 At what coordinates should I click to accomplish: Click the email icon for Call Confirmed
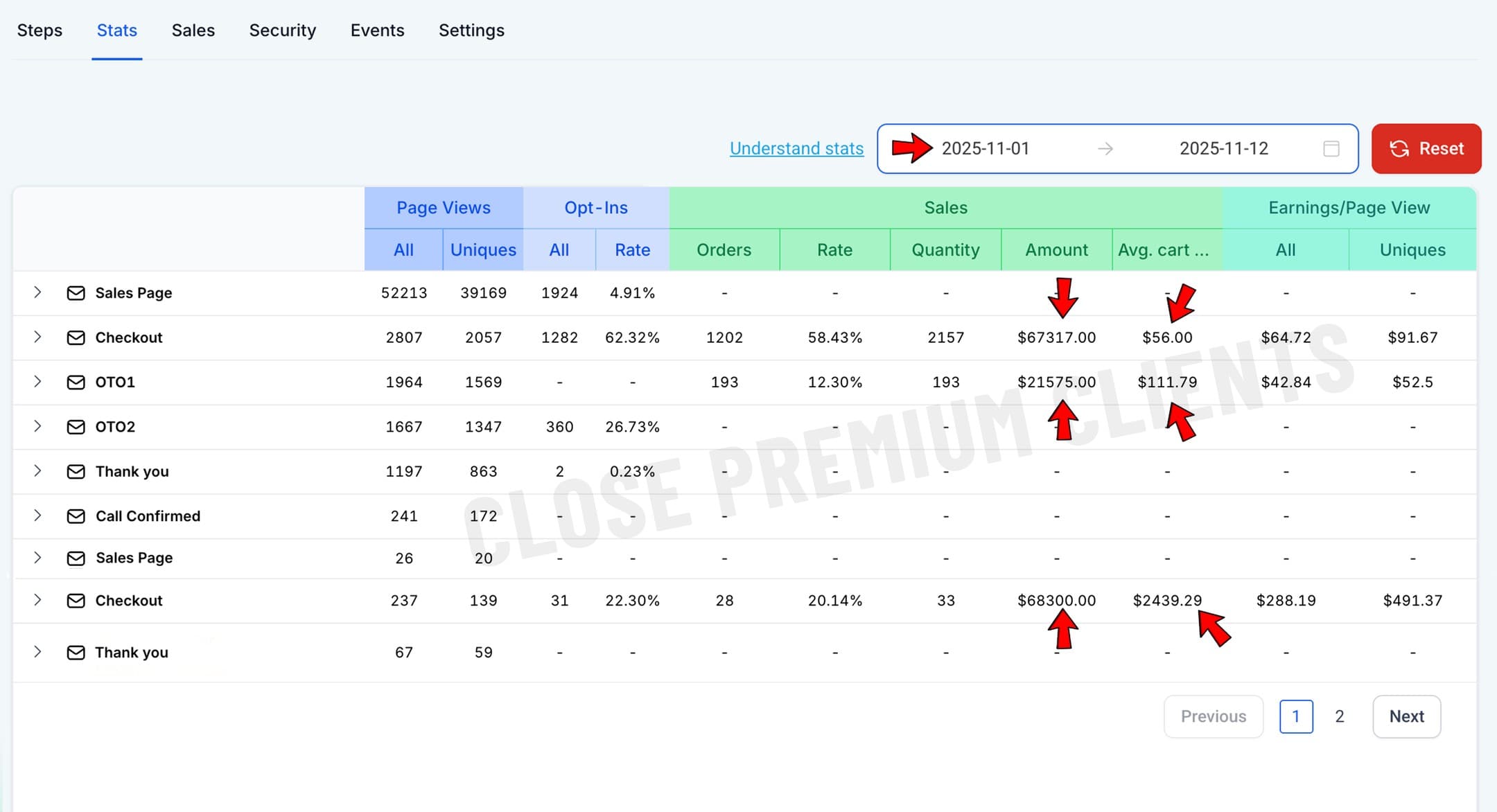[76, 516]
